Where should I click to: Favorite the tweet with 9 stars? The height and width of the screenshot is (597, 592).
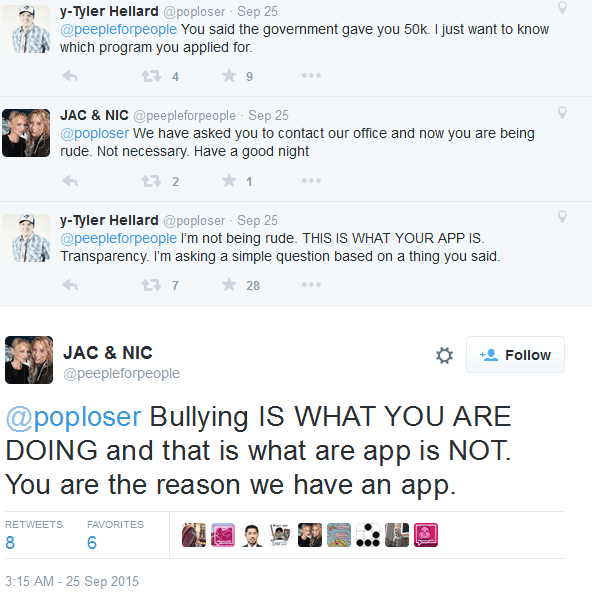(x=229, y=75)
